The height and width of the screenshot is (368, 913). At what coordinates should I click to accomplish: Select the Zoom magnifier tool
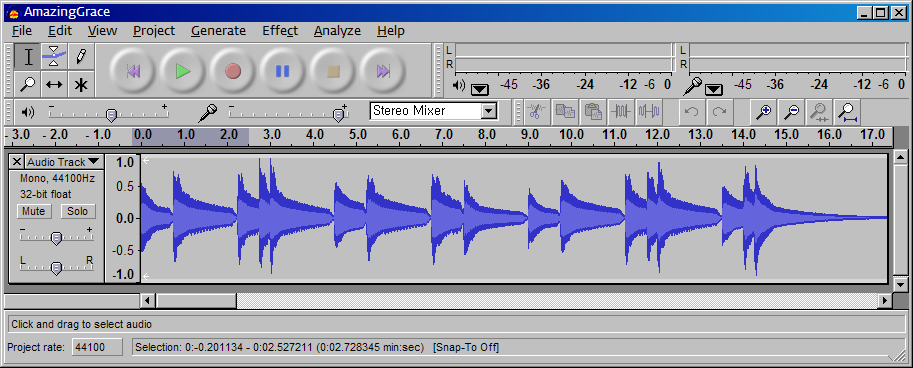coord(28,84)
